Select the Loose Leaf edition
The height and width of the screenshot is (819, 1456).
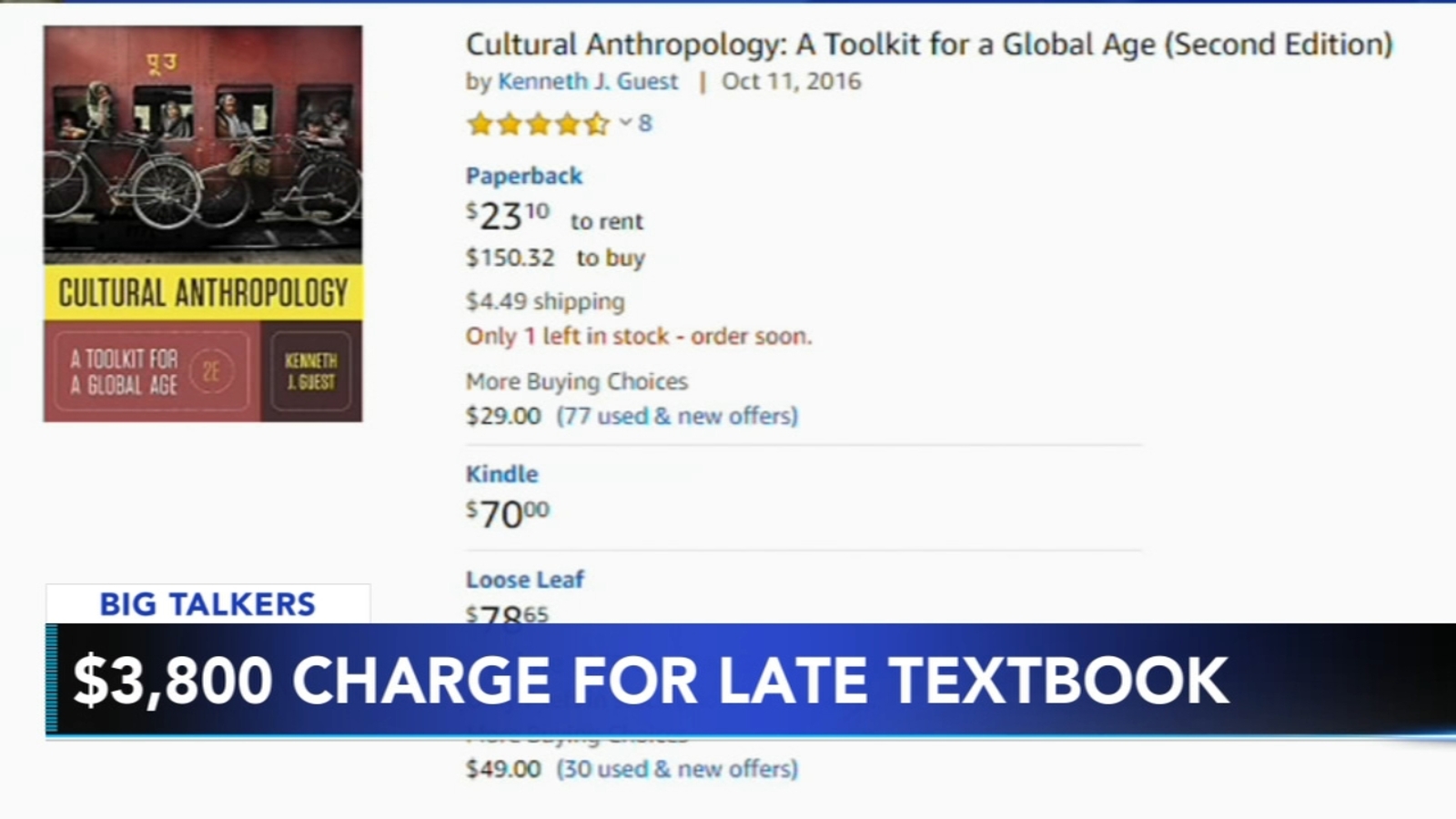tap(525, 579)
